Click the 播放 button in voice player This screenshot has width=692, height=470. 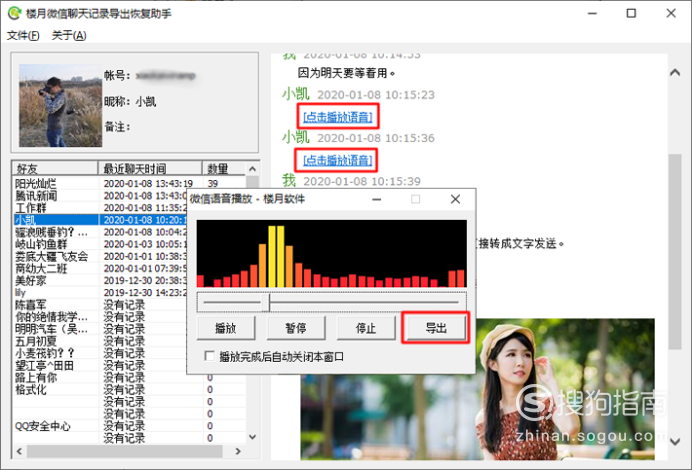point(226,328)
